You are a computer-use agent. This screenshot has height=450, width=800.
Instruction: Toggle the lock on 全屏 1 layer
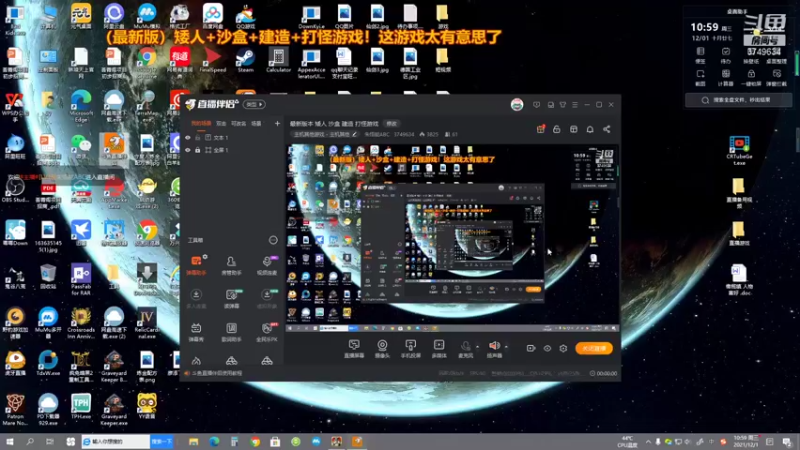(x=197, y=150)
